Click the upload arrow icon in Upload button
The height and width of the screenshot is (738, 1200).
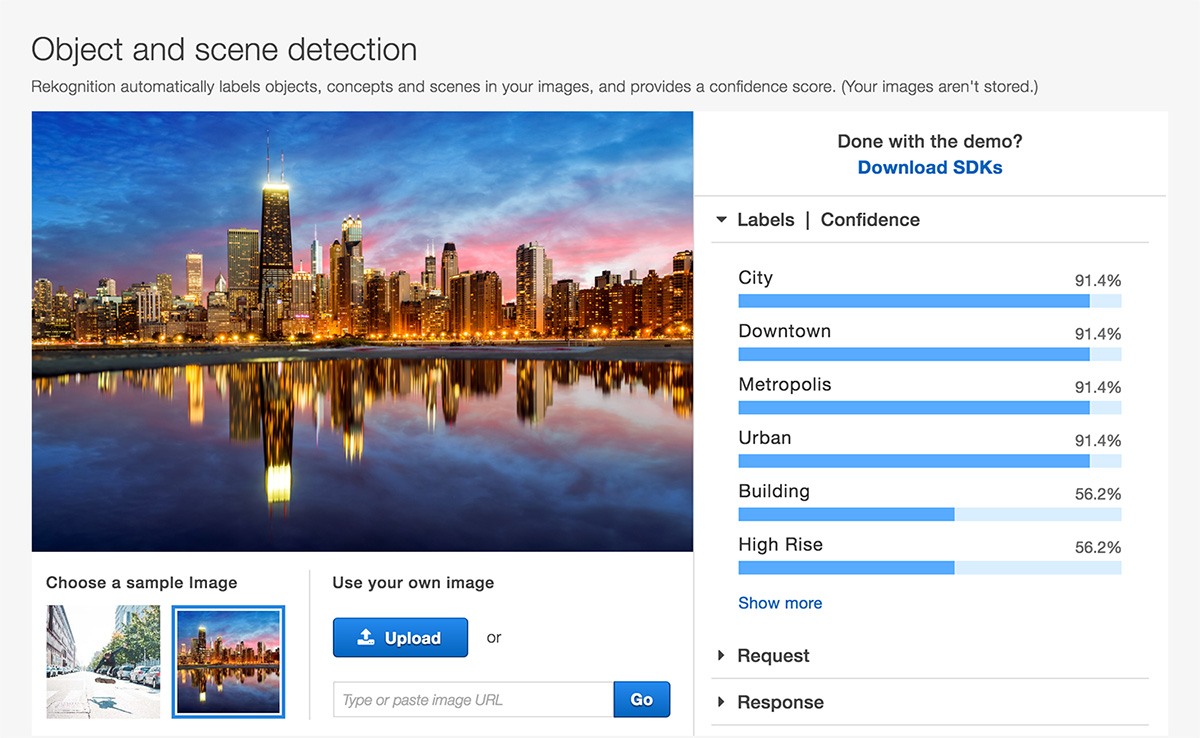click(366, 638)
